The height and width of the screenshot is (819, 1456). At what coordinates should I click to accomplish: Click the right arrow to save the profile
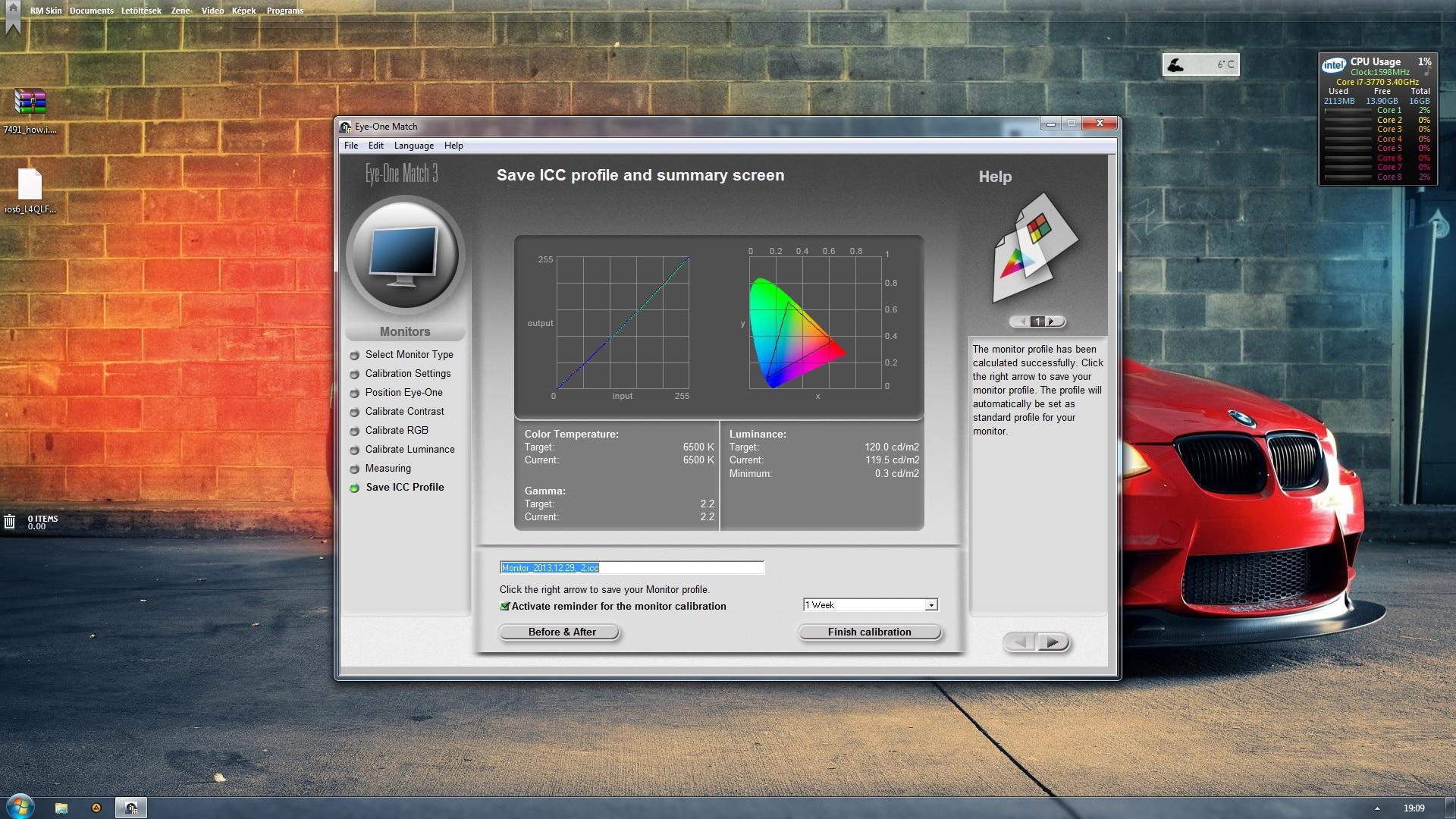point(1053,642)
